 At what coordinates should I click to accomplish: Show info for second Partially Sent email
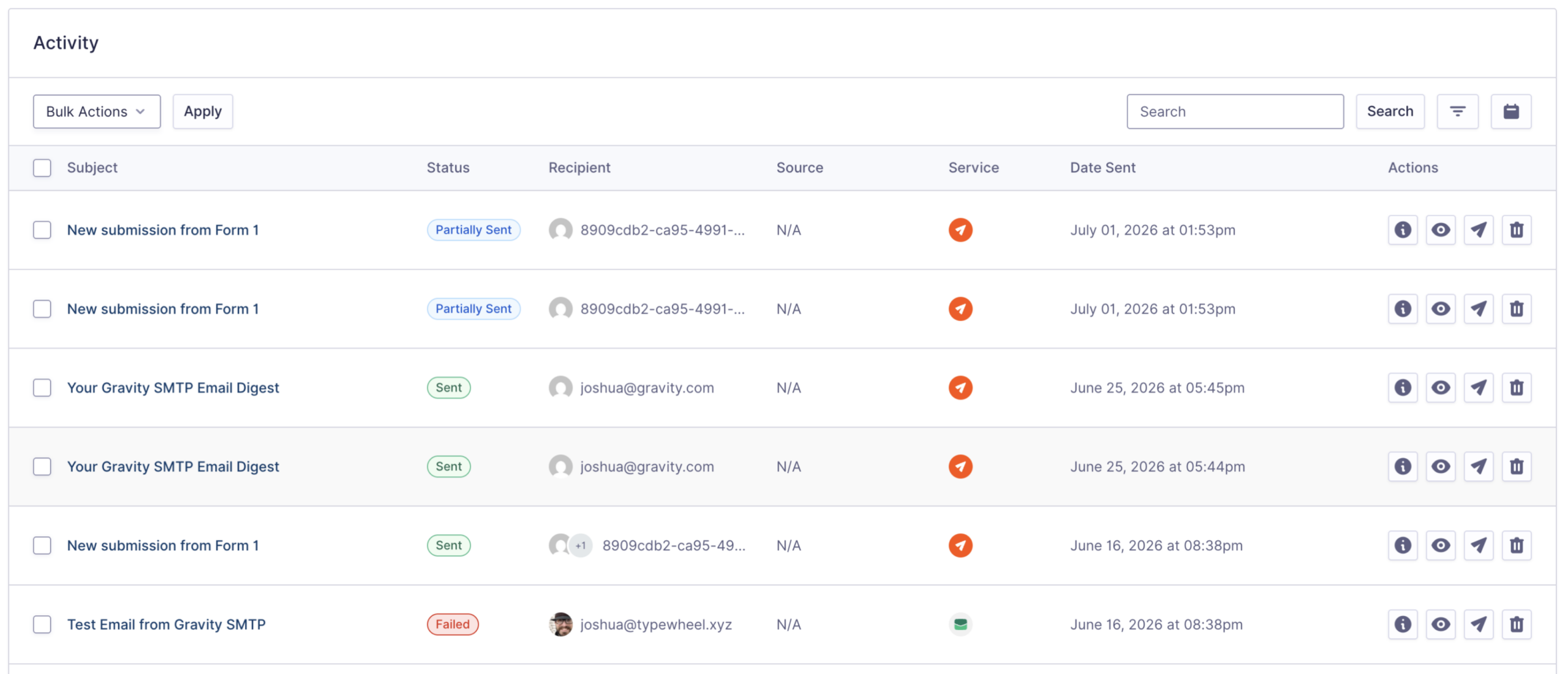[x=1403, y=309]
